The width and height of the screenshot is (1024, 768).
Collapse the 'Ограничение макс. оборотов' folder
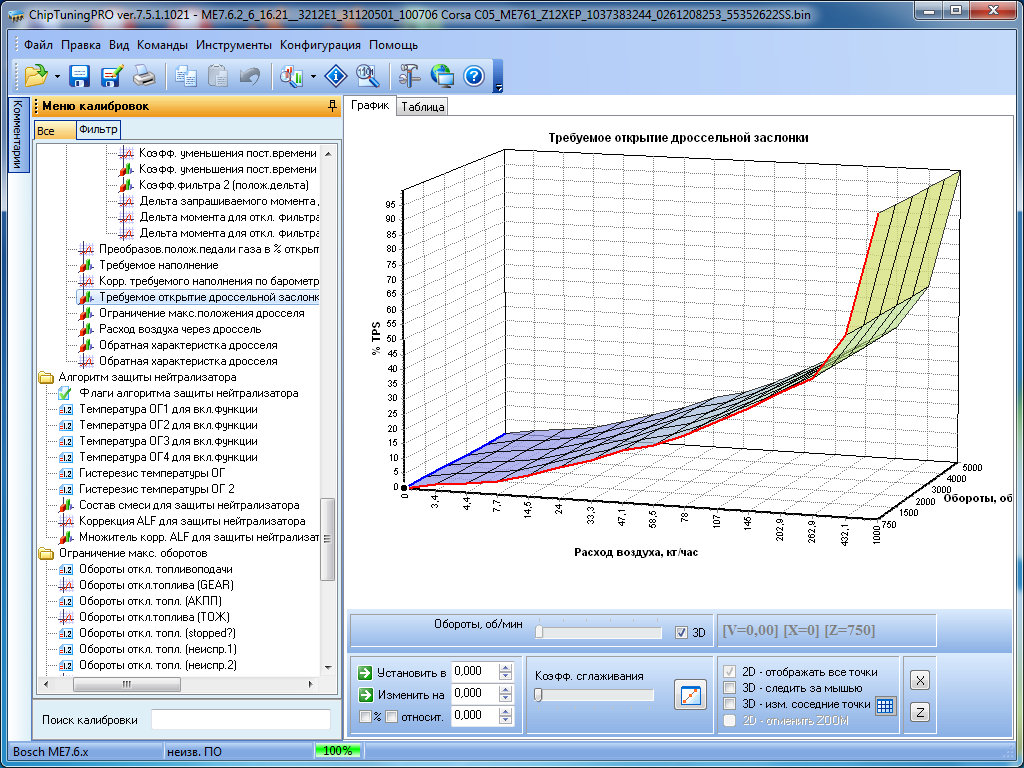pos(46,553)
